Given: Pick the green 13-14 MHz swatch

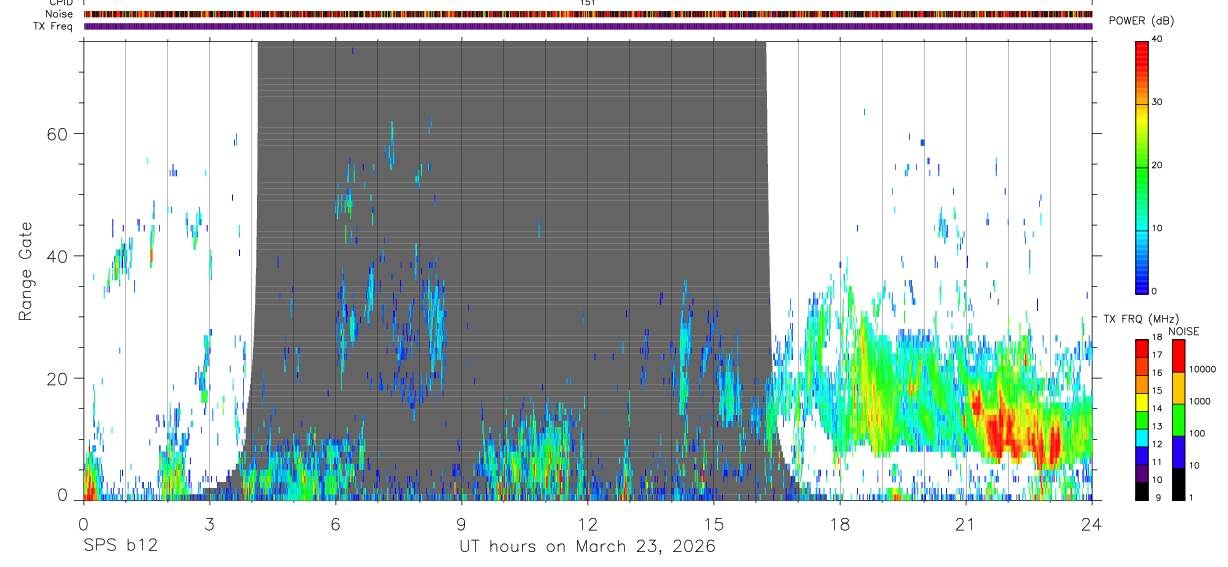Looking at the screenshot, I should pyautogui.click(x=1142, y=420).
